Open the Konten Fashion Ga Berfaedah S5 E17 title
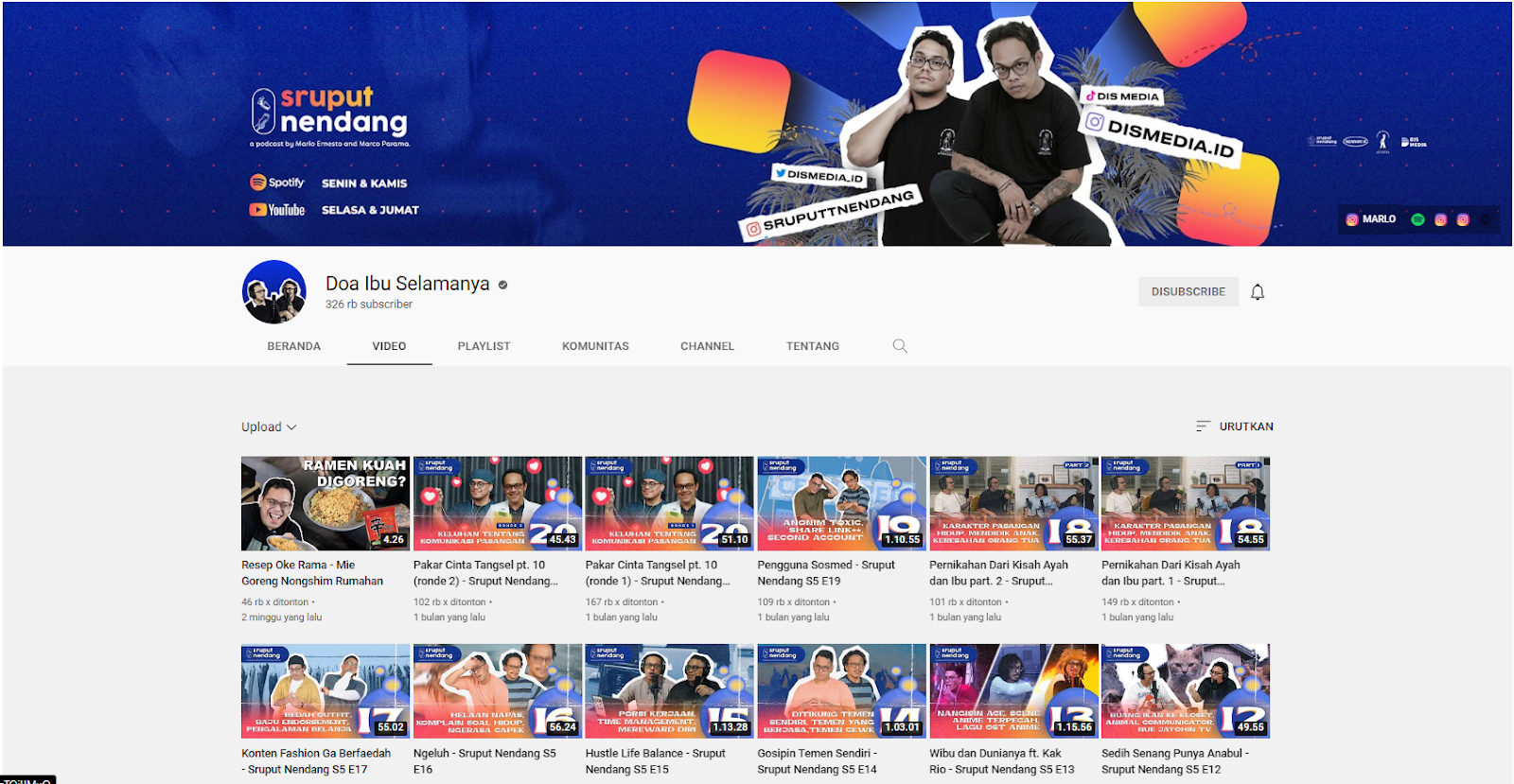 [316, 761]
